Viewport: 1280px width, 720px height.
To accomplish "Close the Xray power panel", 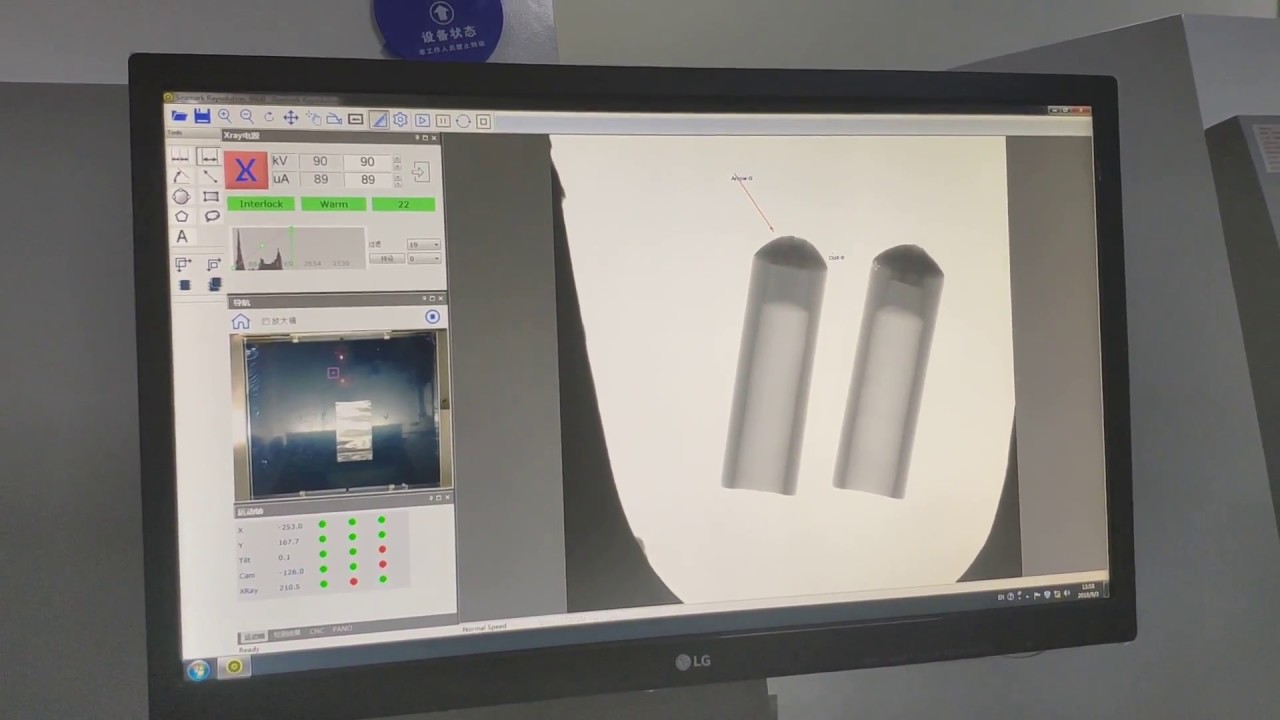I will tap(434, 138).
